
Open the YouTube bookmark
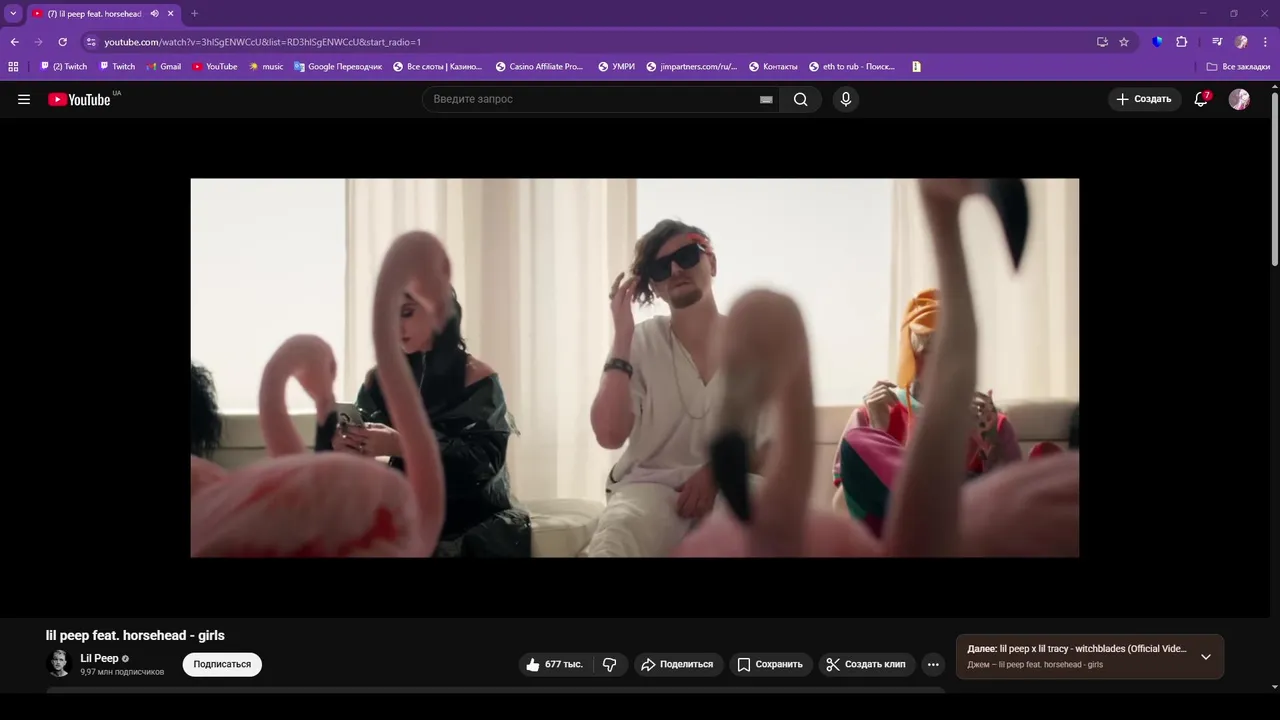coord(215,67)
